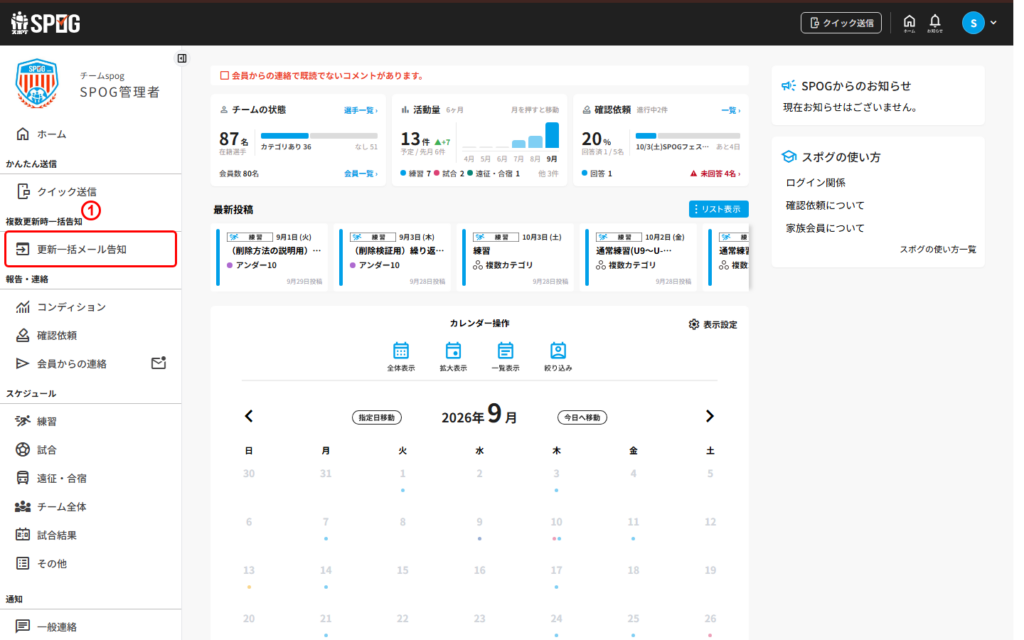Click the SPOG logo in header

click(46, 23)
